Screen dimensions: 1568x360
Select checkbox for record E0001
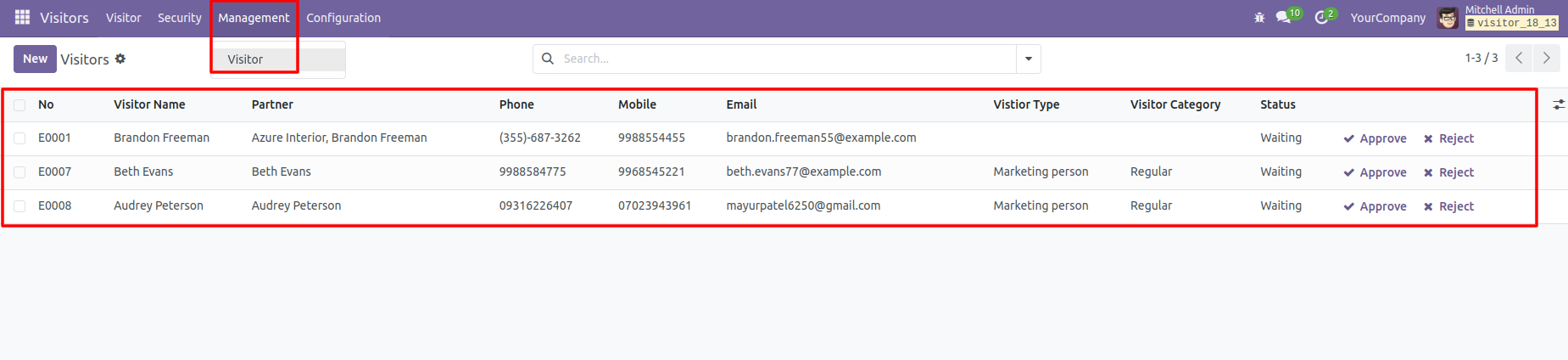20,138
